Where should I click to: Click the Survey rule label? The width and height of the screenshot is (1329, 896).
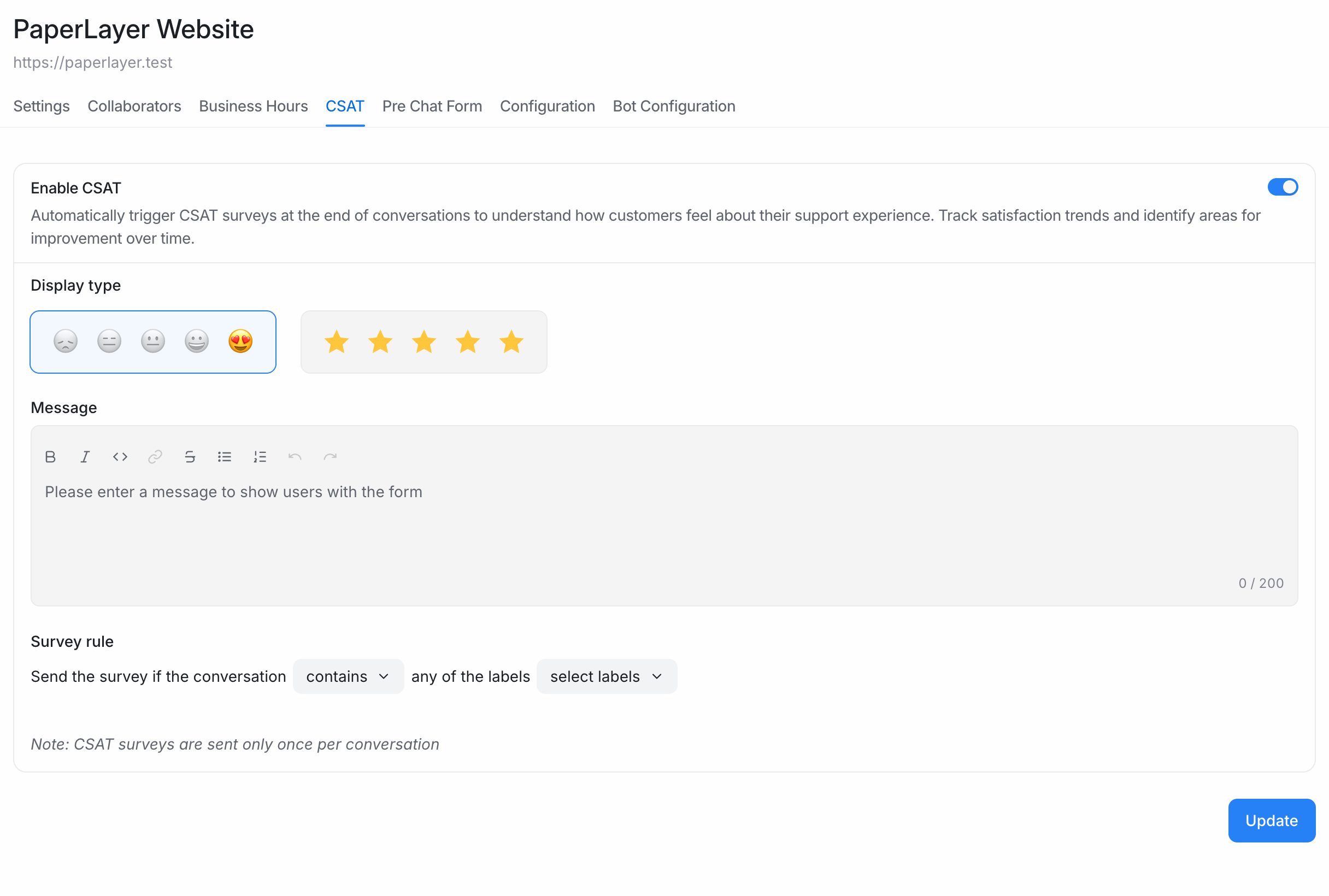(x=72, y=642)
